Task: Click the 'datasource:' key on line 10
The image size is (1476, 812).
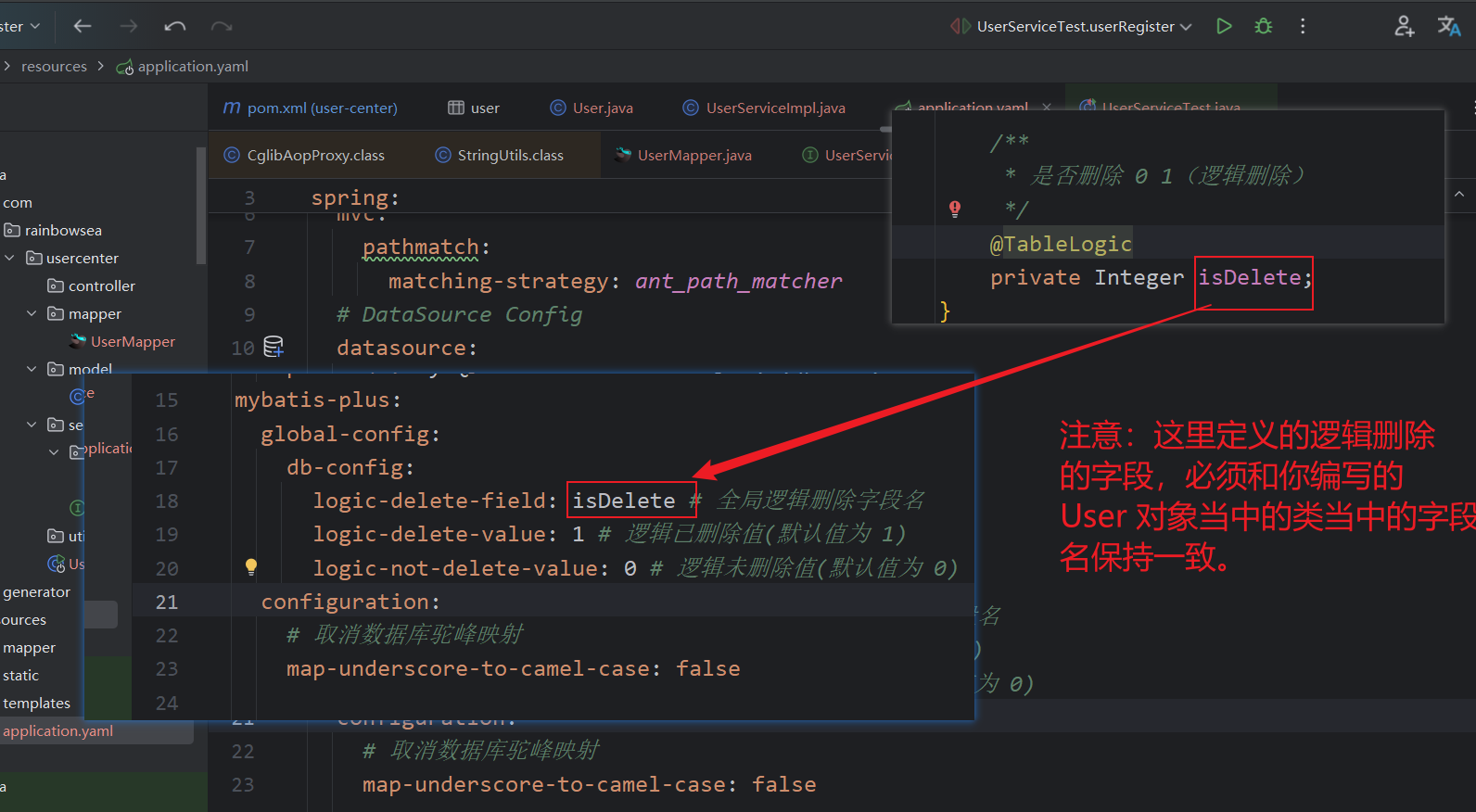Action: 407,348
